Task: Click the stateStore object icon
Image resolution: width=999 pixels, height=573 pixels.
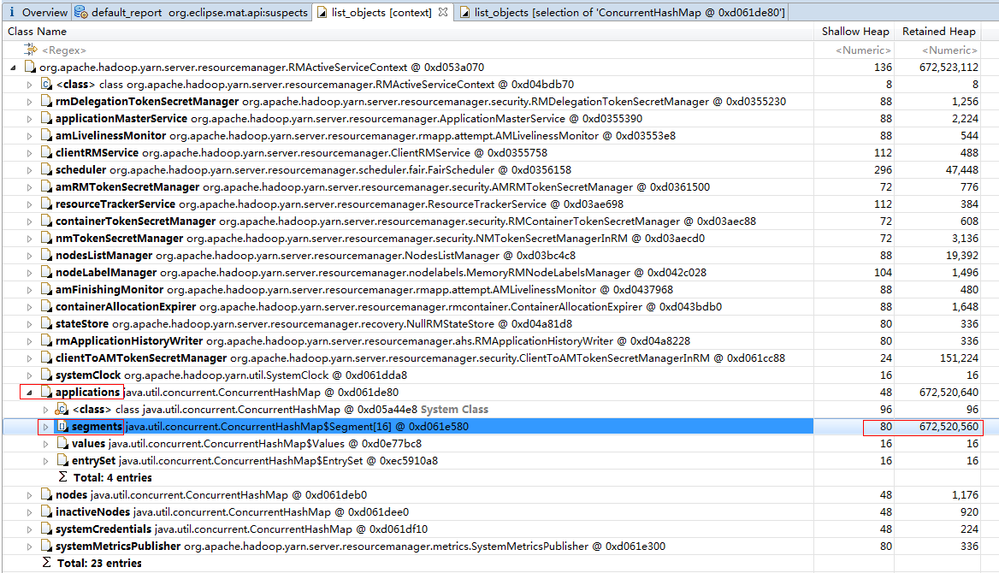Action: [47, 324]
